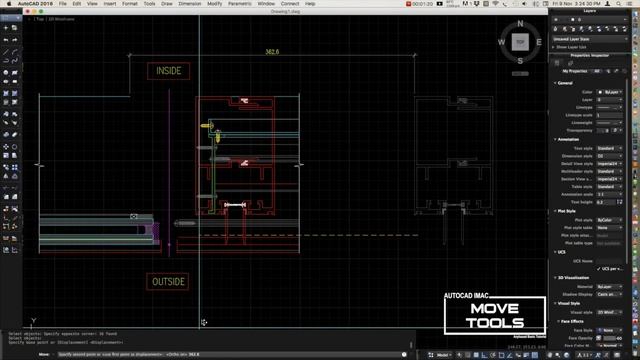Viewport: 640px width, 360px height.
Task: Select the Line tool in the tool palette
Action: [x=6, y=52]
